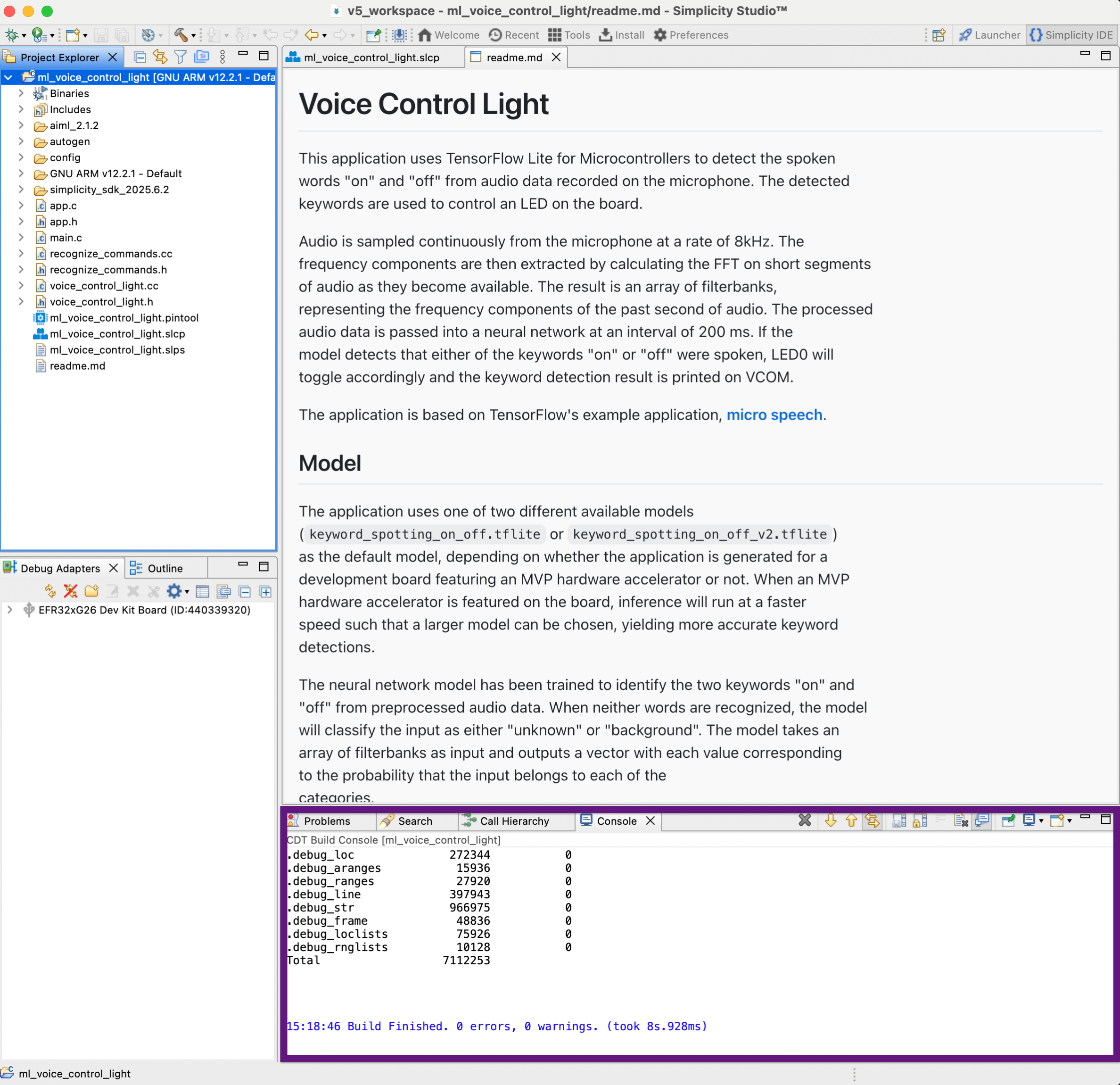
Task: Expand the EFR32xG26 Dev Kit Board adapter
Action: [x=10, y=610]
